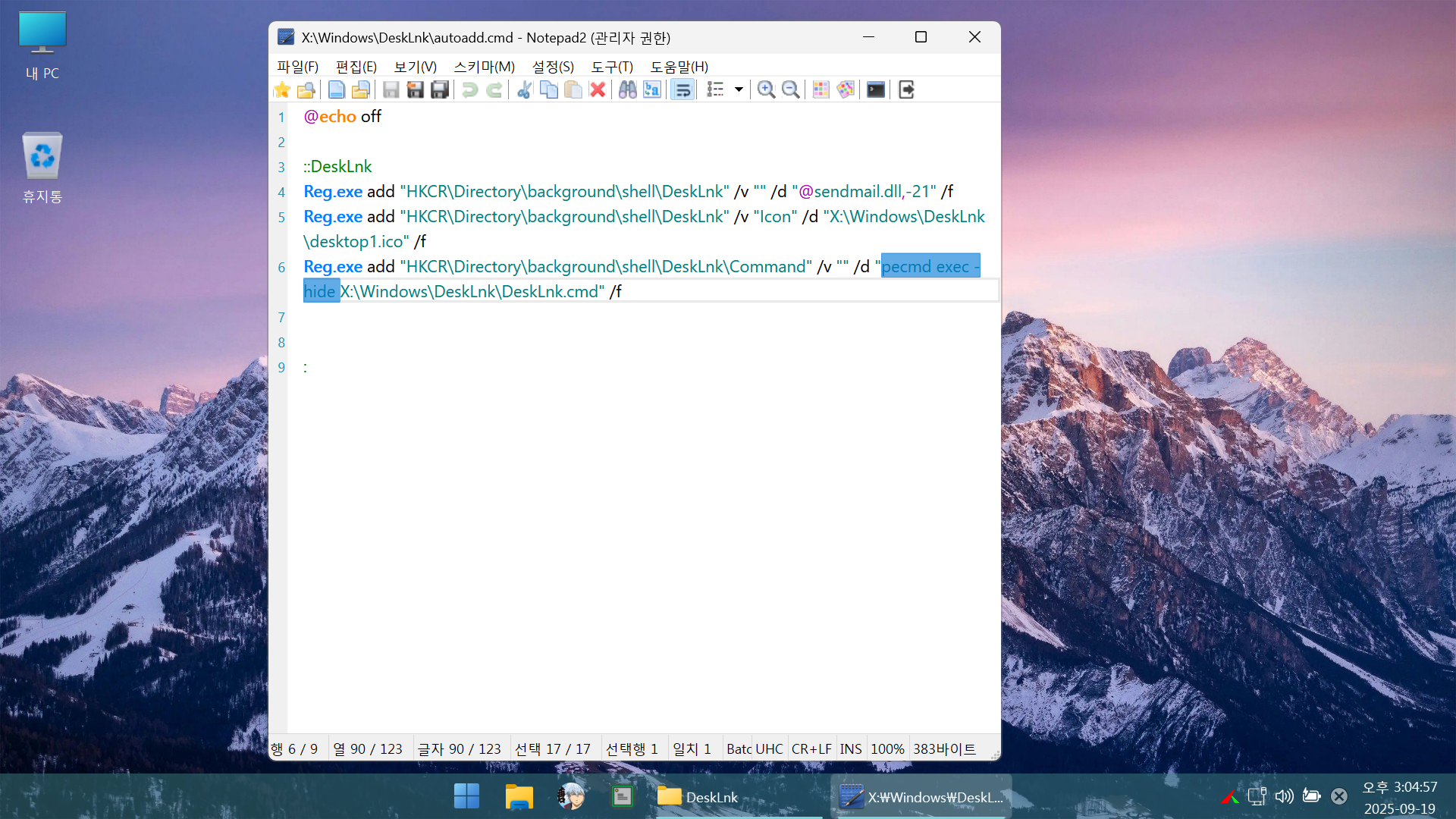Open the 스키마(M) scheme menu
This screenshot has width=1456, height=819.
(x=484, y=67)
